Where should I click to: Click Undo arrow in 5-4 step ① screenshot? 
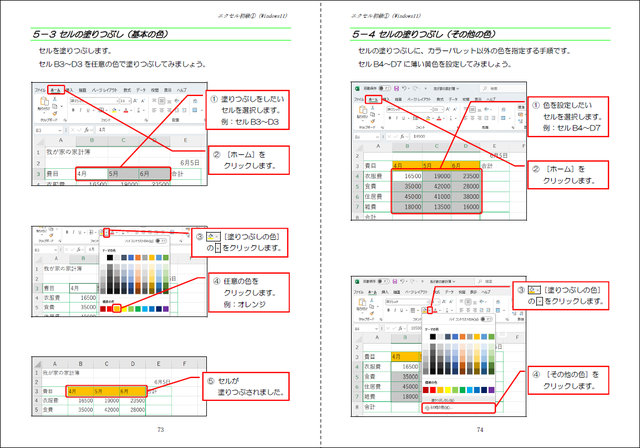tap(404, 89)
